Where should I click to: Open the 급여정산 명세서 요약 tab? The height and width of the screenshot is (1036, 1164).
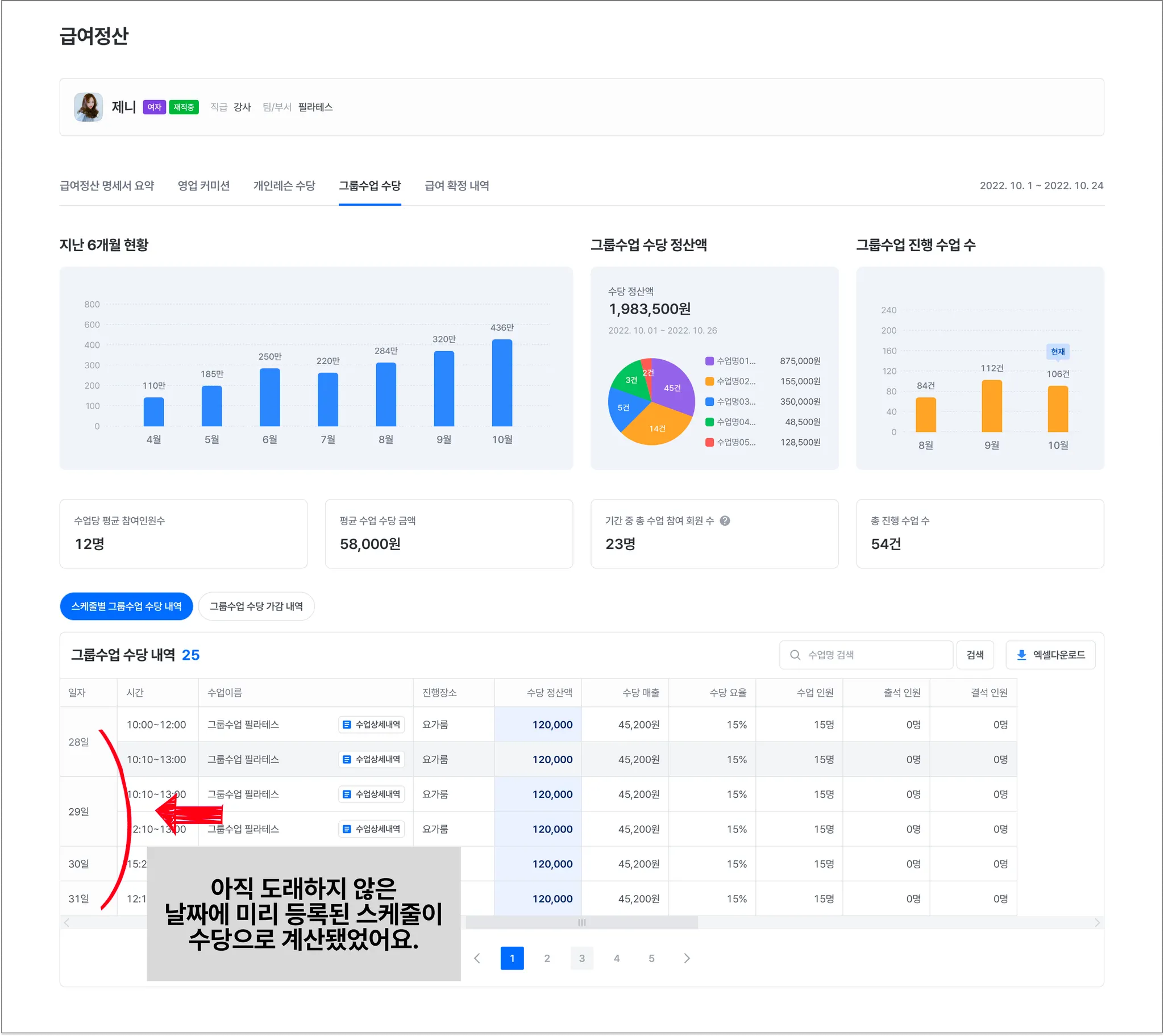pos(107,186)
